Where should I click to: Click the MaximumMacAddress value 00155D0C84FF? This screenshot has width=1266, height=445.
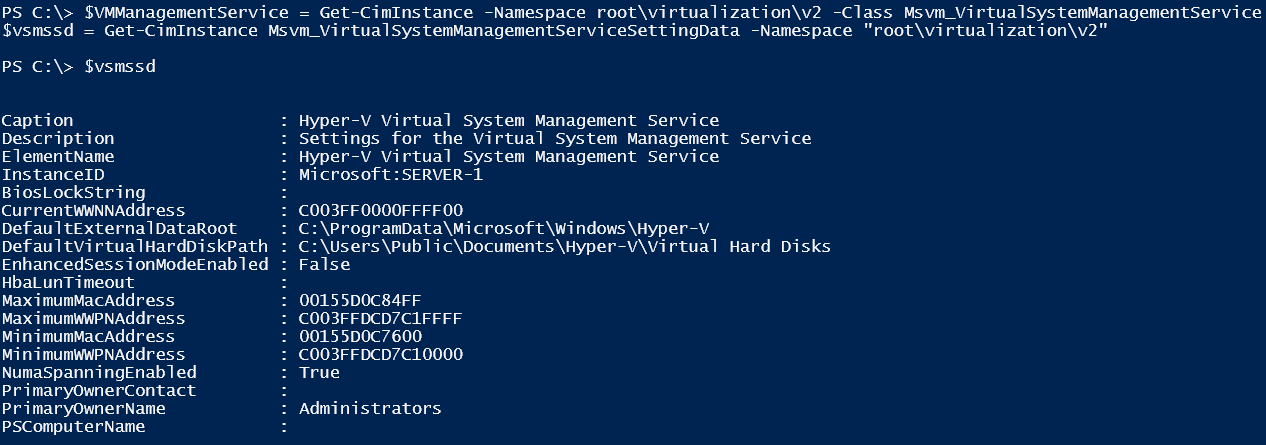pos(360,301)
